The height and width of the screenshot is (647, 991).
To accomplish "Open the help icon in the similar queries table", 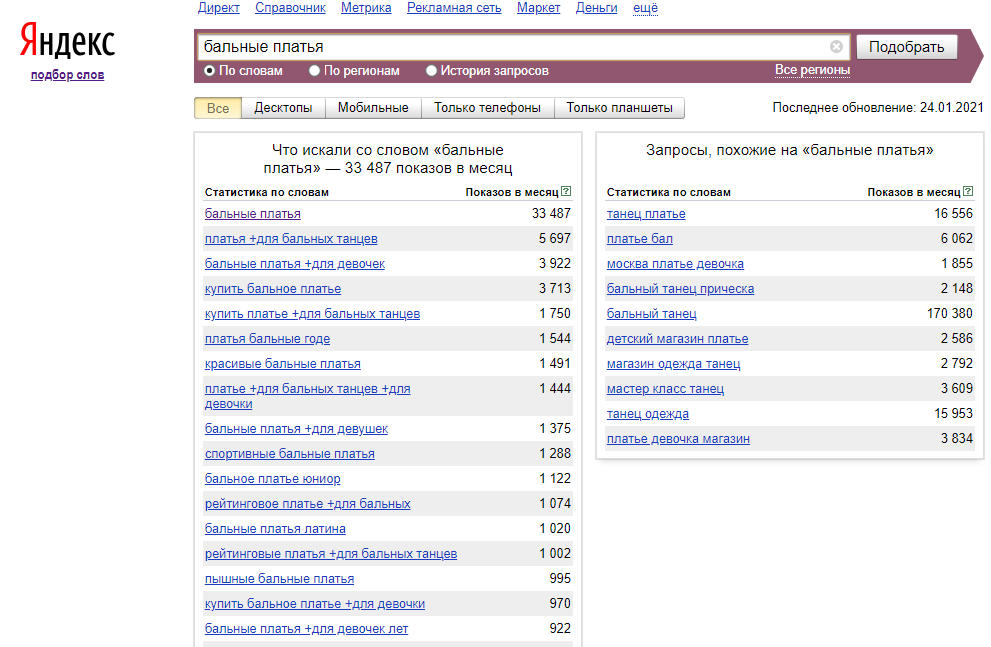I will point(968,191).
